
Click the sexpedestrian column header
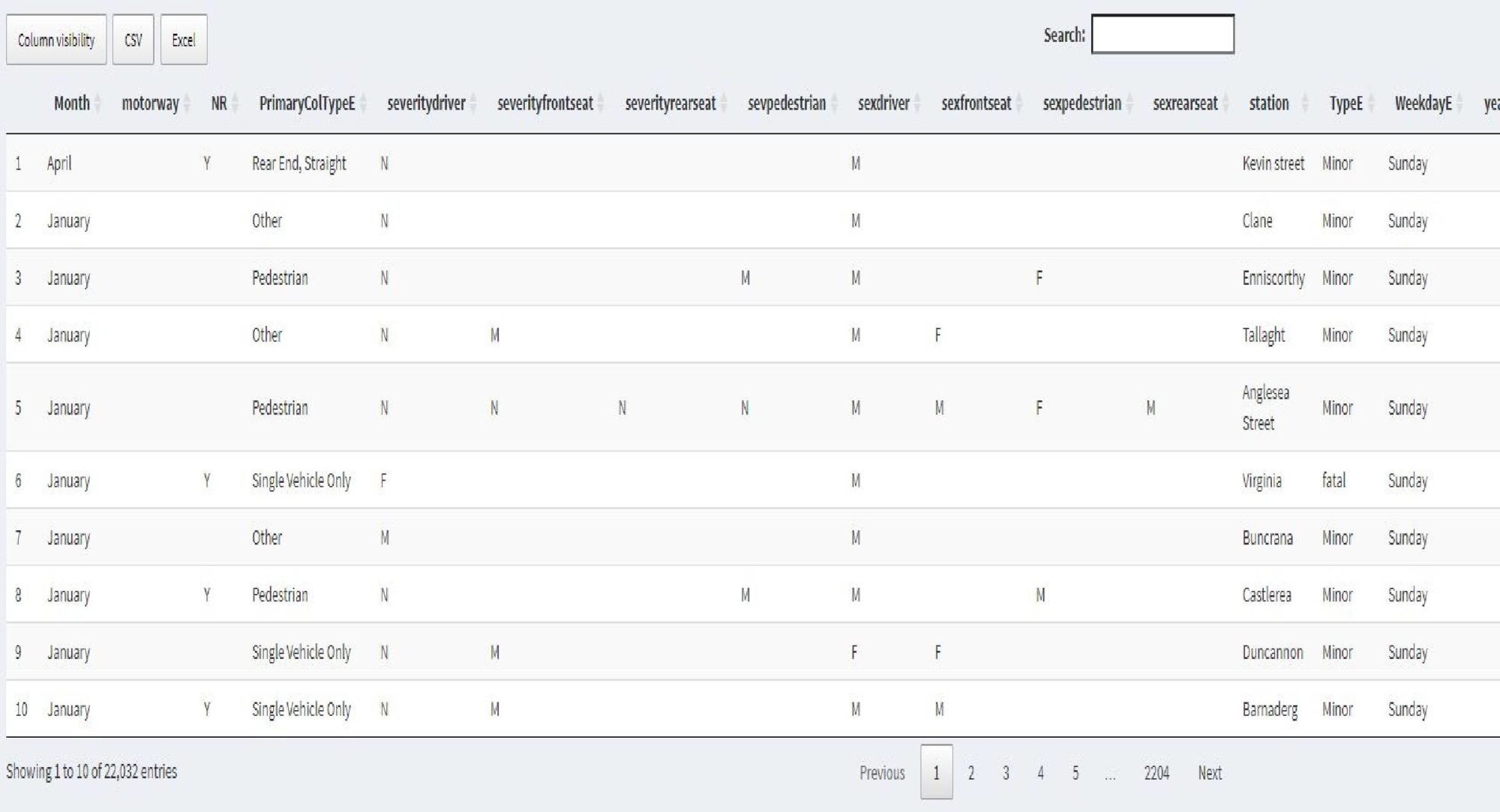(x=1081, y=103)
